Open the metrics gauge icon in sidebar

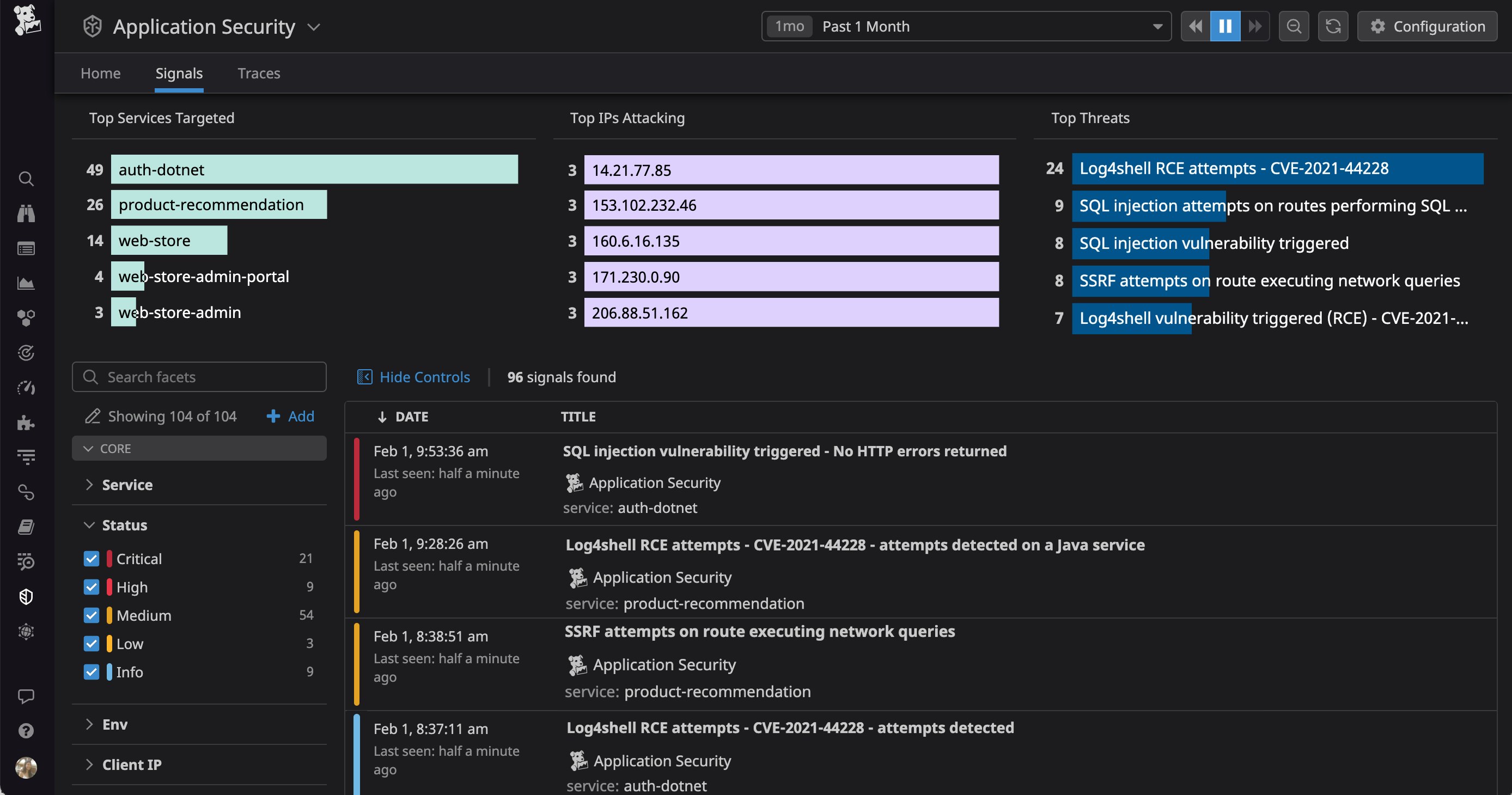pos(26,388)
